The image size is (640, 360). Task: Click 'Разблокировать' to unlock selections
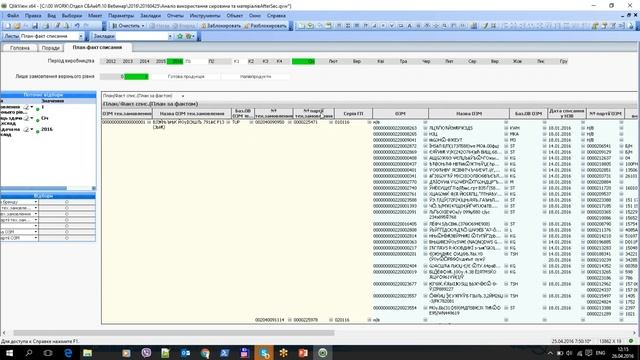coord(265,26)
